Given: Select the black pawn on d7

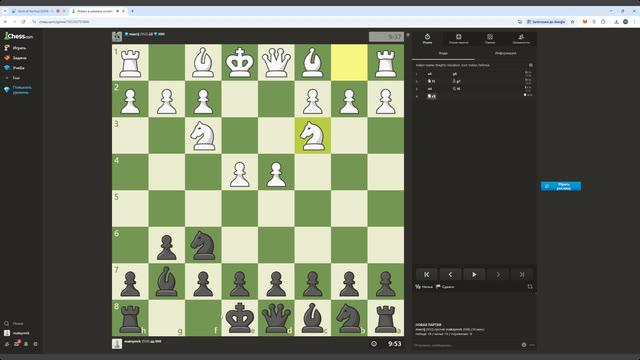Looking at the screenshot, I should [276, 282].
